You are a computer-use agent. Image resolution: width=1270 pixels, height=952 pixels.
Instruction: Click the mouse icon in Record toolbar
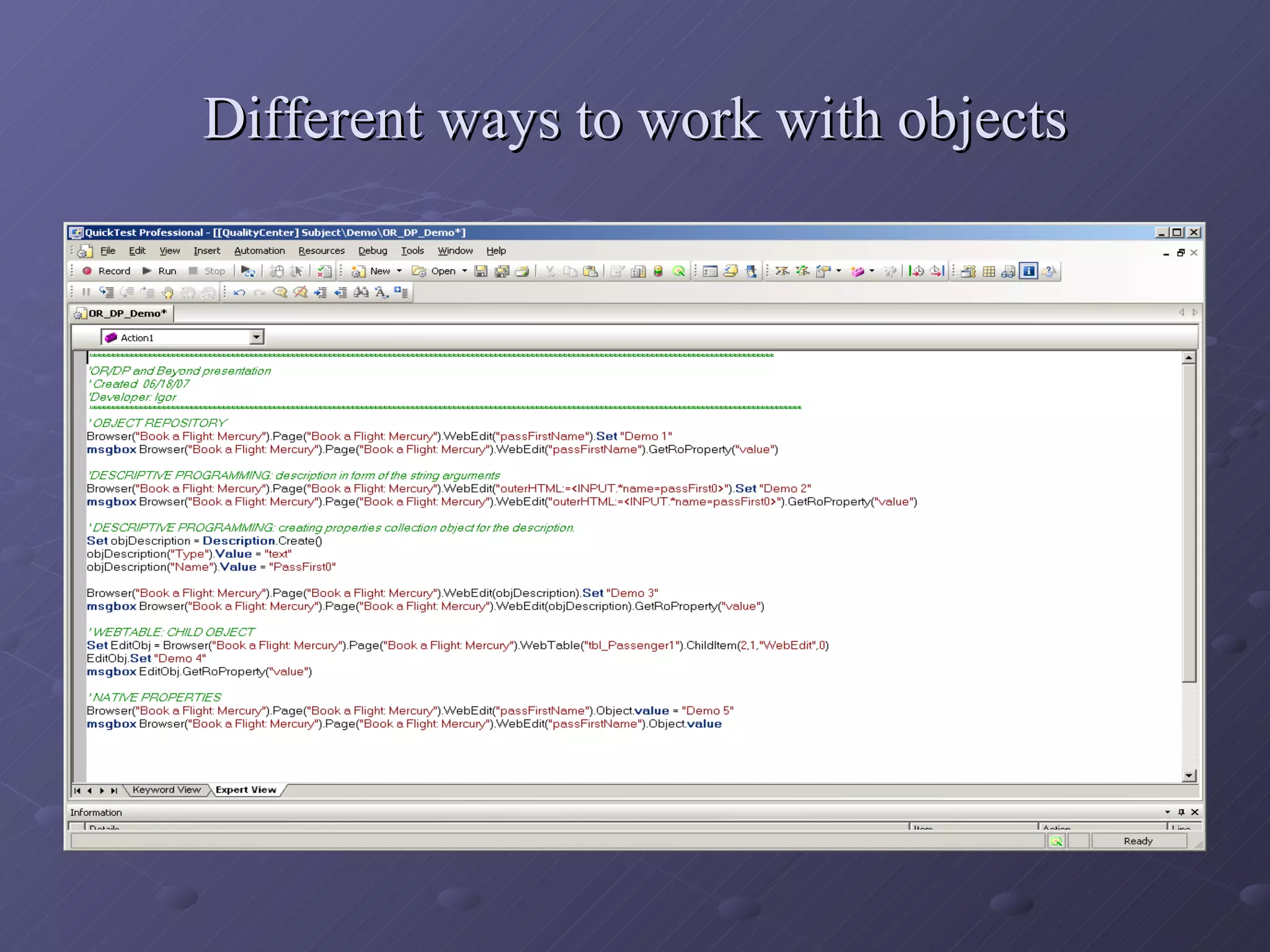coord(277,271)
